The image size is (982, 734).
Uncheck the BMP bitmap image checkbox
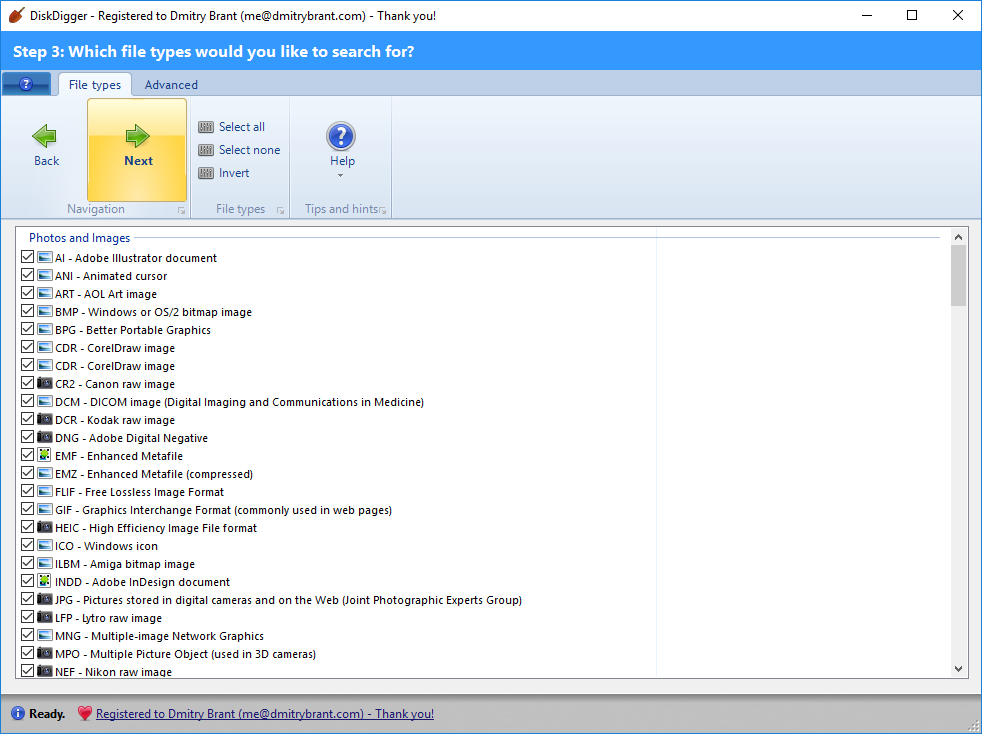[x=27, y=312]
